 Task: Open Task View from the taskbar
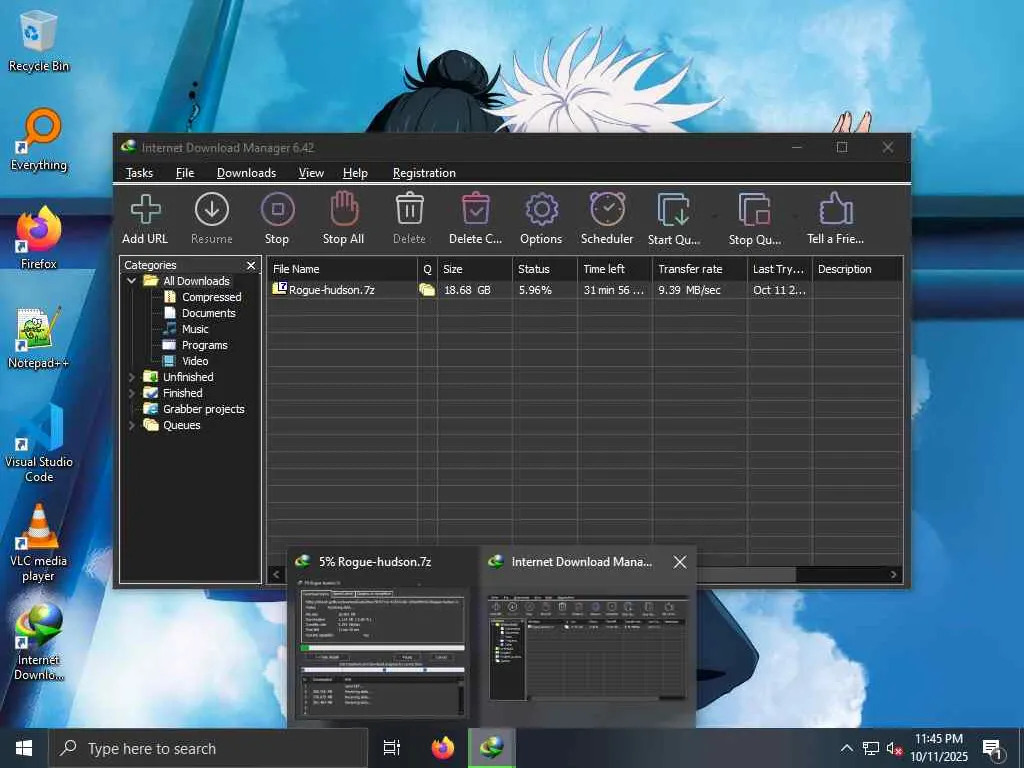click(392, 748)
